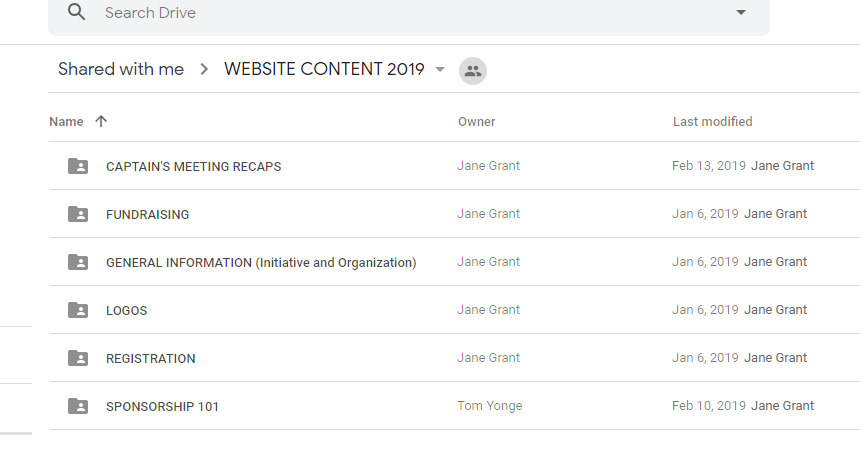860x466 pixels.
Task: Click REGISTRATION folder icon
Action: (78, 357)
